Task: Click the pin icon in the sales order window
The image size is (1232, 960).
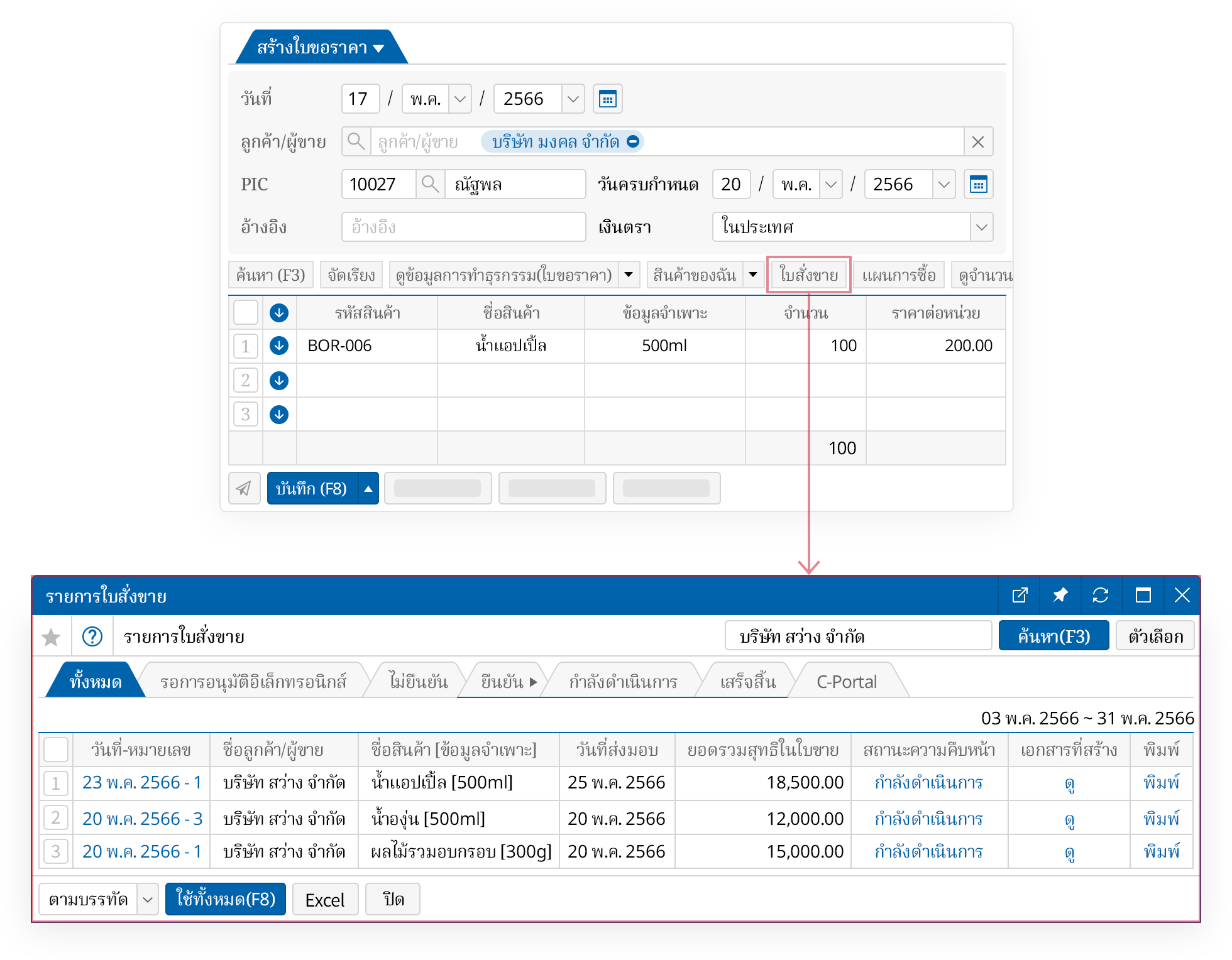Action: 1060,595
